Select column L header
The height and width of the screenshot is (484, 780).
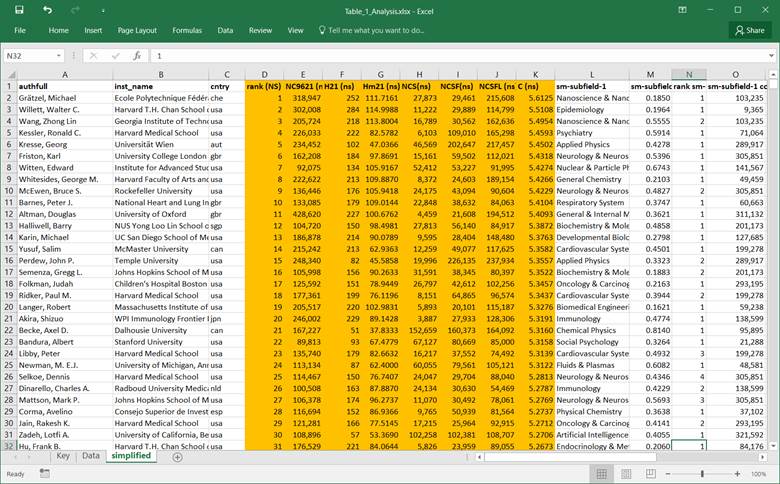pos(592,75)
